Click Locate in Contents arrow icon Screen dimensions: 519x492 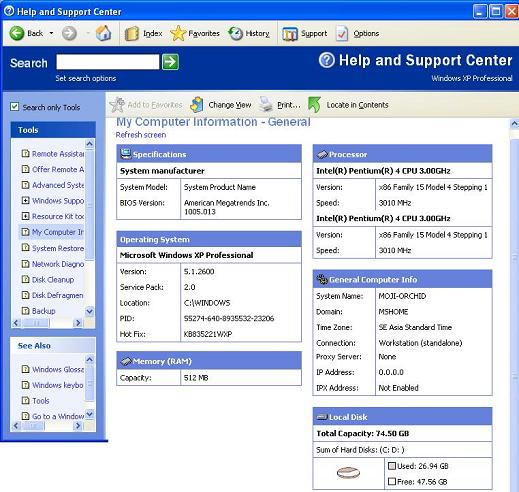coord(314,105)
